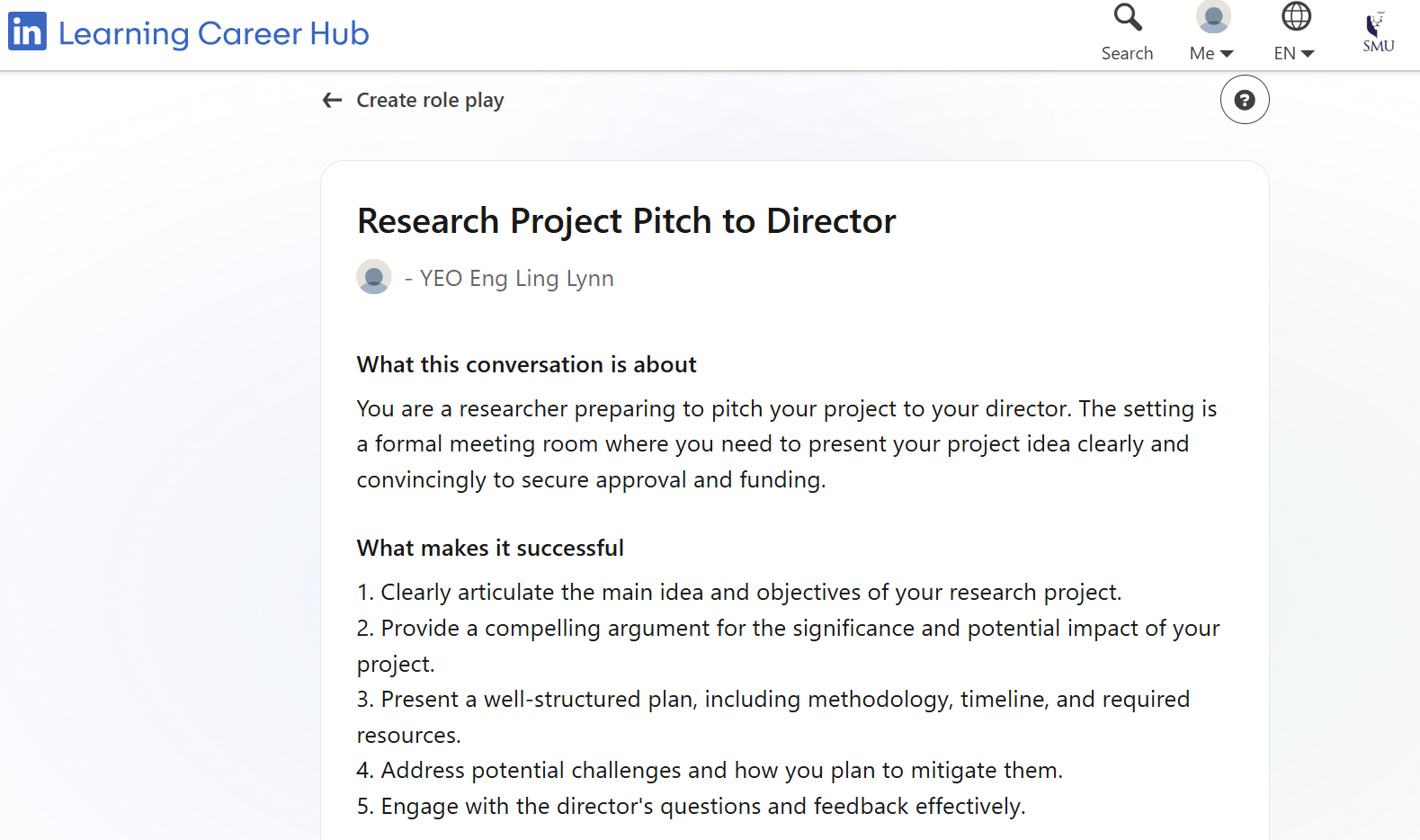1420x840 pixels.
Task: Select the Search label in the header
Action: [x=1127, y=53]
